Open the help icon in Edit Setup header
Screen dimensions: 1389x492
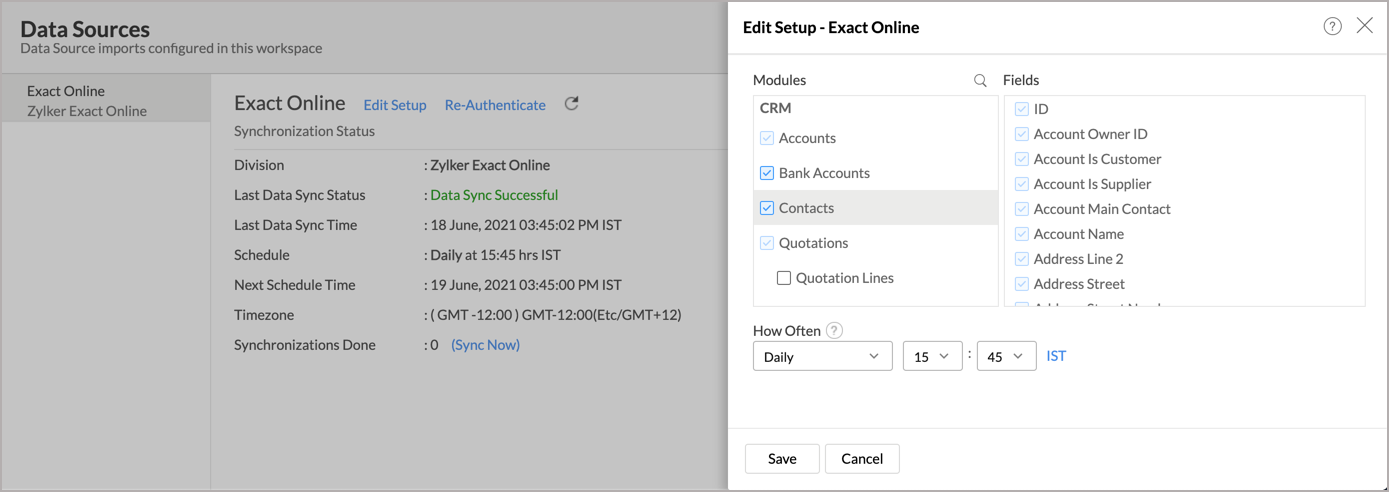tap(1332, 27)
